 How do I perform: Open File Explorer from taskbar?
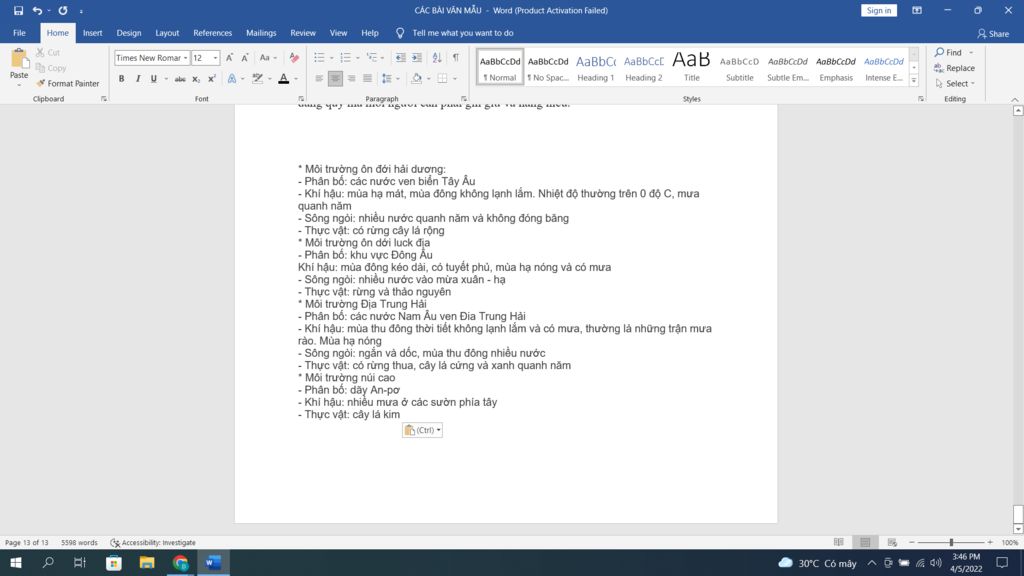(x=147, y=563)
